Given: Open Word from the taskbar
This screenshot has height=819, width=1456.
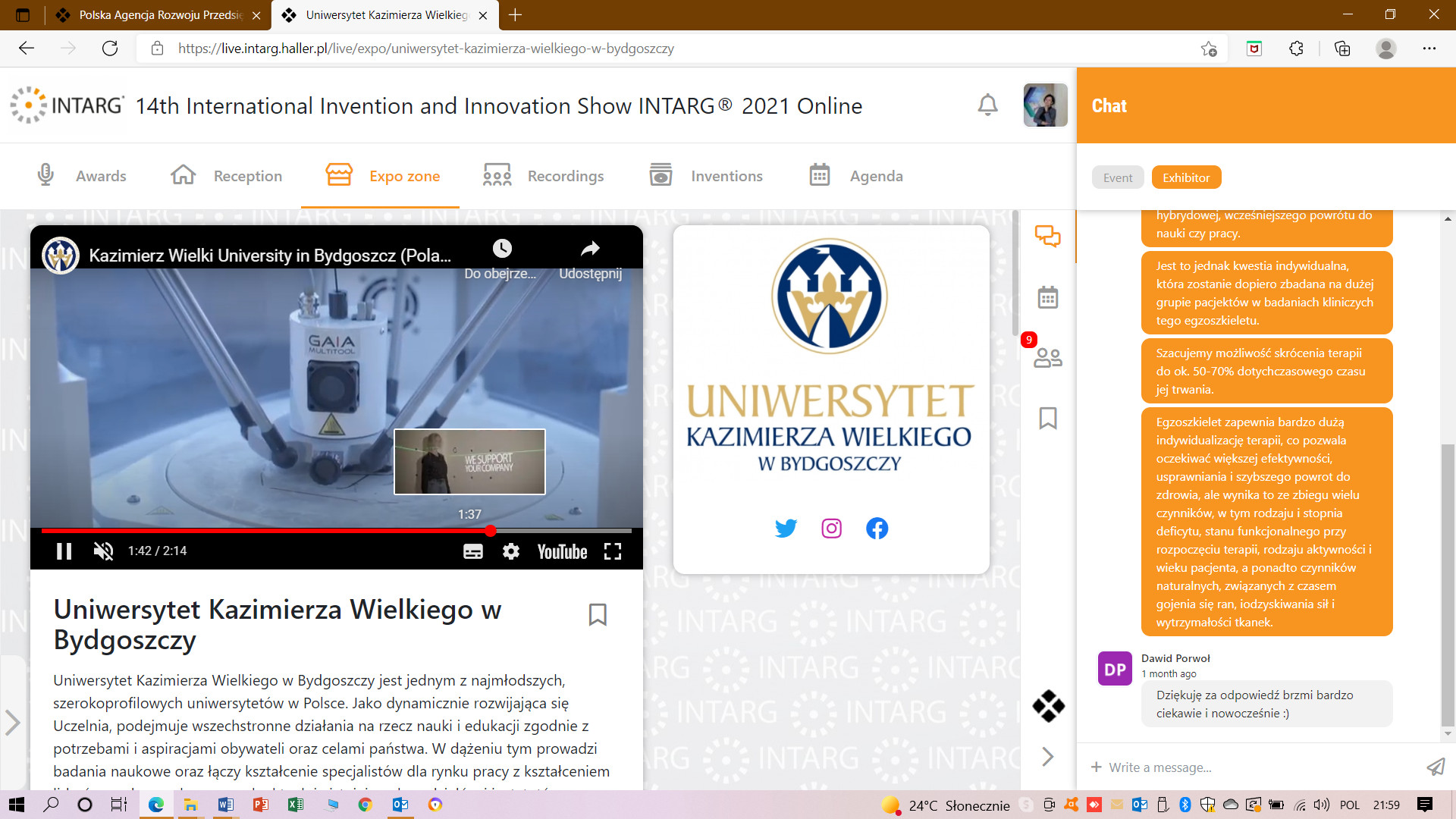Looking at the screenshot, I should pos(225,805).
